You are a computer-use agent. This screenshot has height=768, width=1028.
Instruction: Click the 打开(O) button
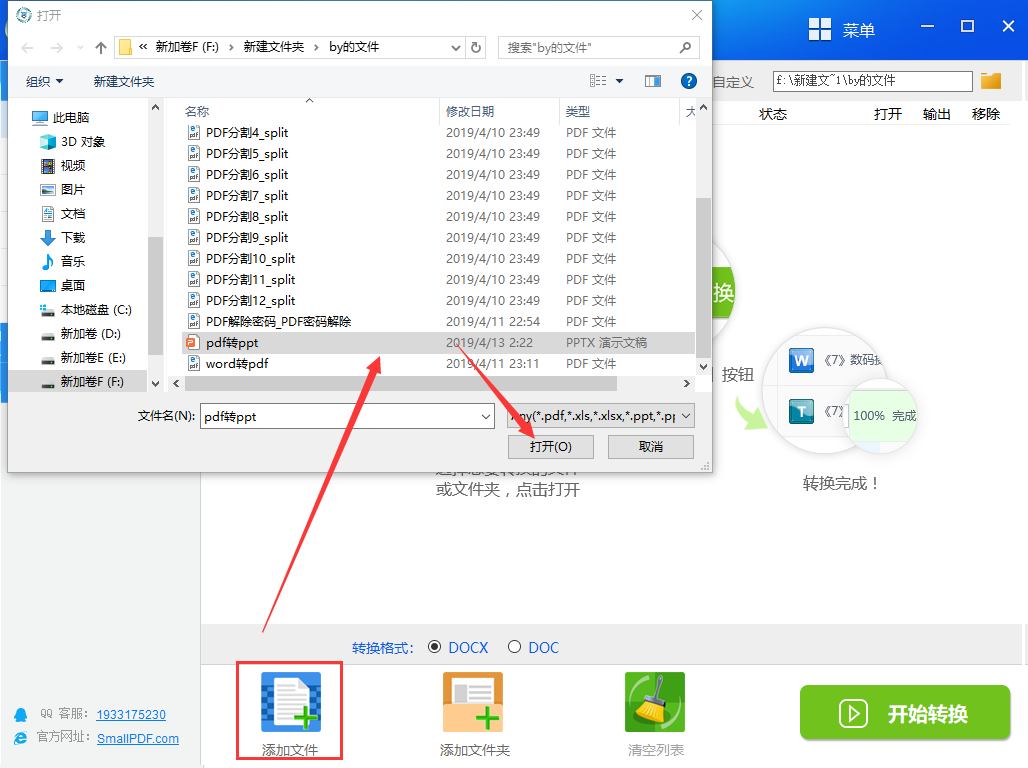[551, 446]
